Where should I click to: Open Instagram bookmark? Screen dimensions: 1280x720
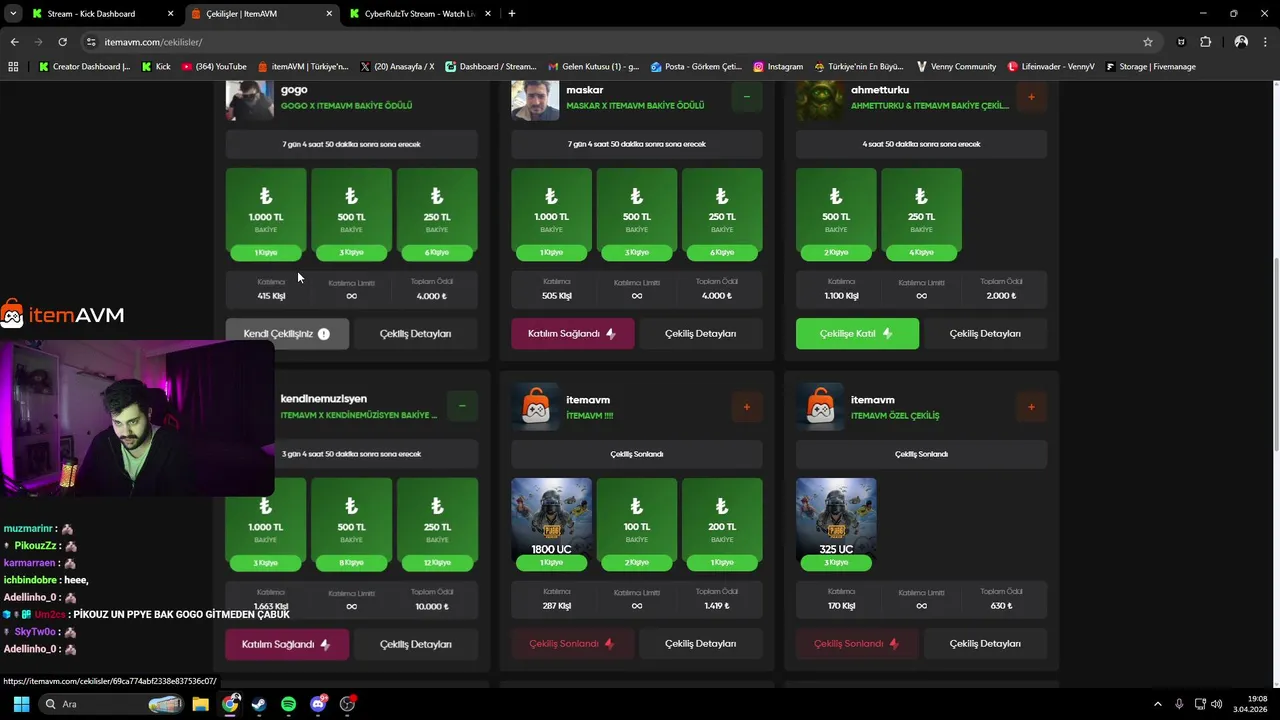[x=778, y=67]
